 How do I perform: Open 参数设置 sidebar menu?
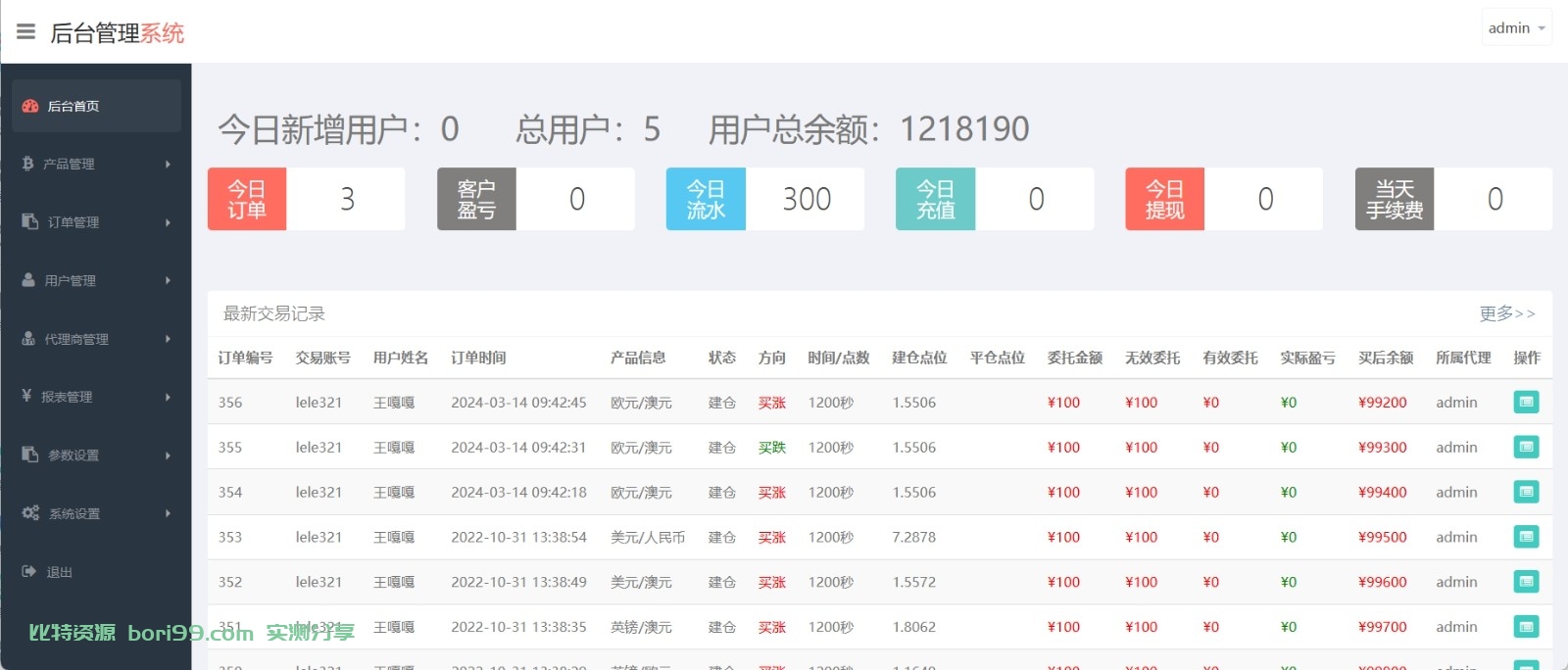click(96, 455)
